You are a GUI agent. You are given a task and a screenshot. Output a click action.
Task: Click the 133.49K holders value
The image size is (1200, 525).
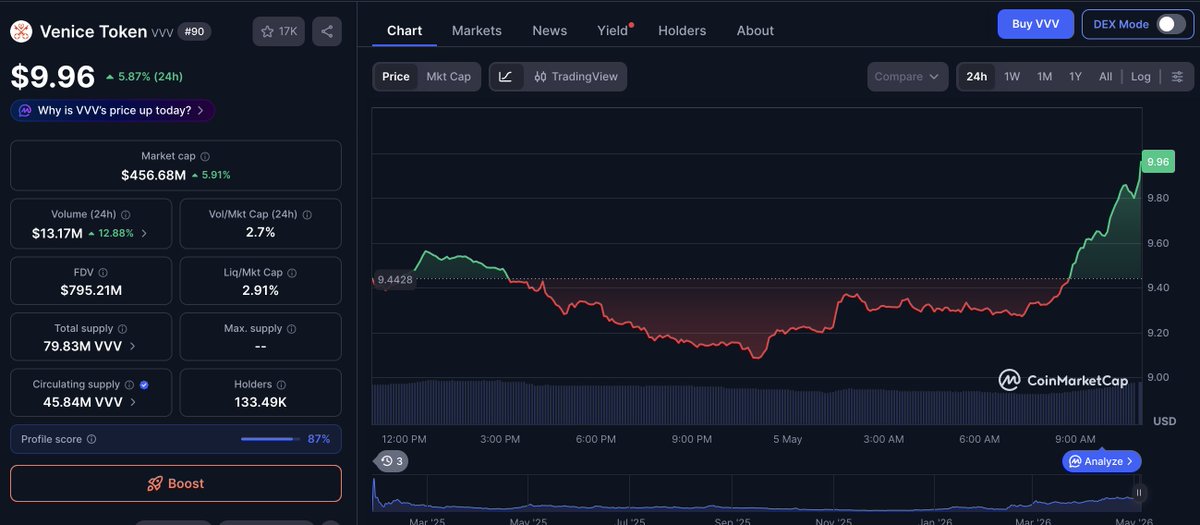260,402
